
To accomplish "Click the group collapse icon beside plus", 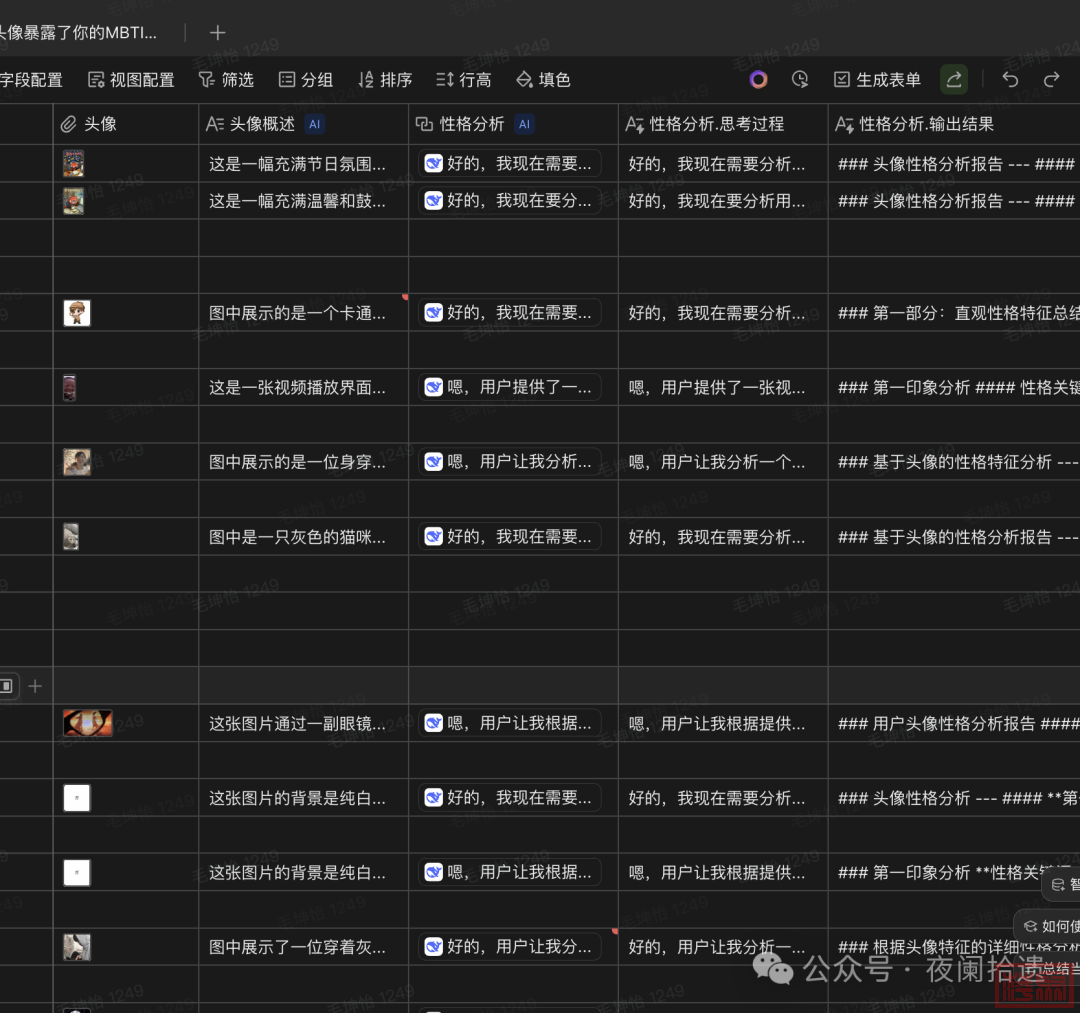I will click(6, 686).
